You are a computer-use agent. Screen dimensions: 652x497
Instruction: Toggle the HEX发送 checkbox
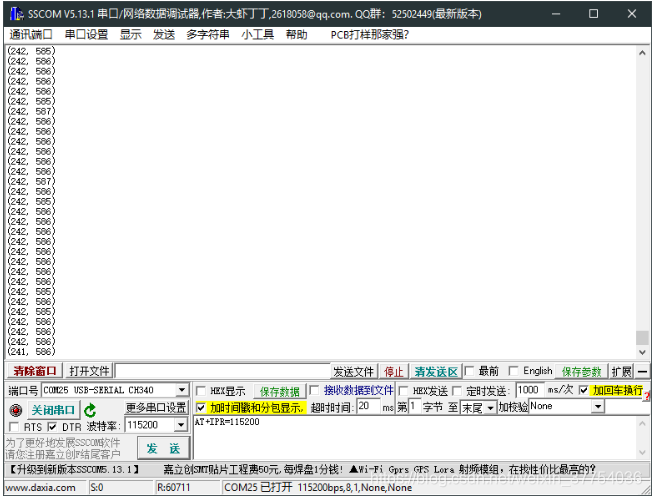[x=403, y=391]
